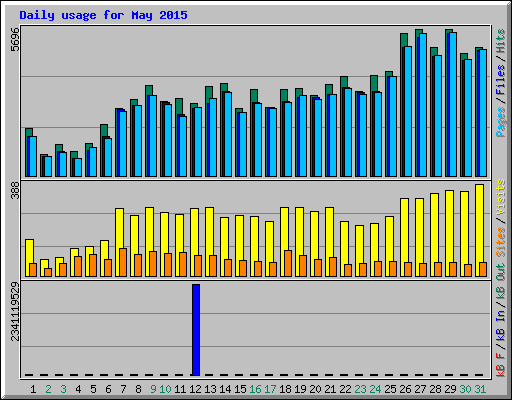The width and height of the screenshot is (512, 400).
Task: Click day label 8 on the x-axis
Action: tap(138, 389)
